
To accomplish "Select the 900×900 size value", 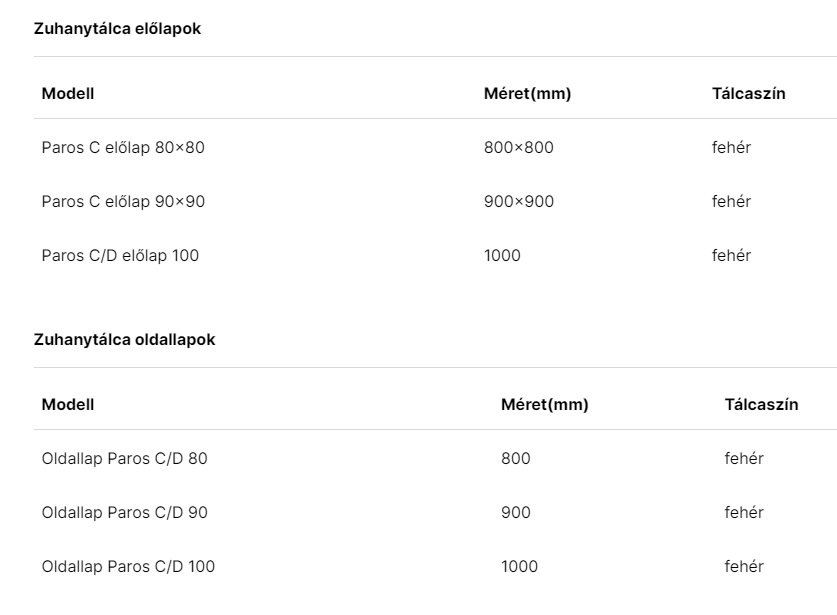I will pyautogui.click(x=518, y=202).
